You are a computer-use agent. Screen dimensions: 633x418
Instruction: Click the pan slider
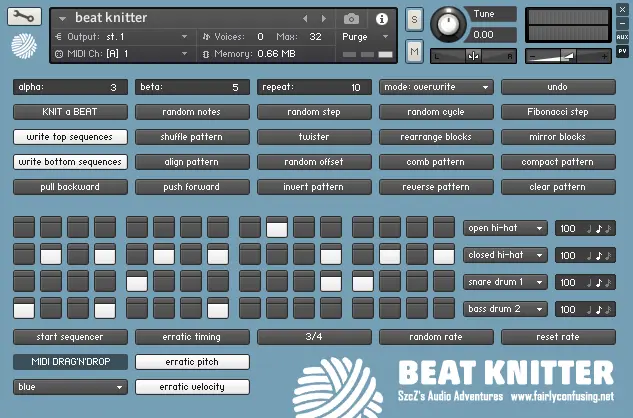(473, 56)
